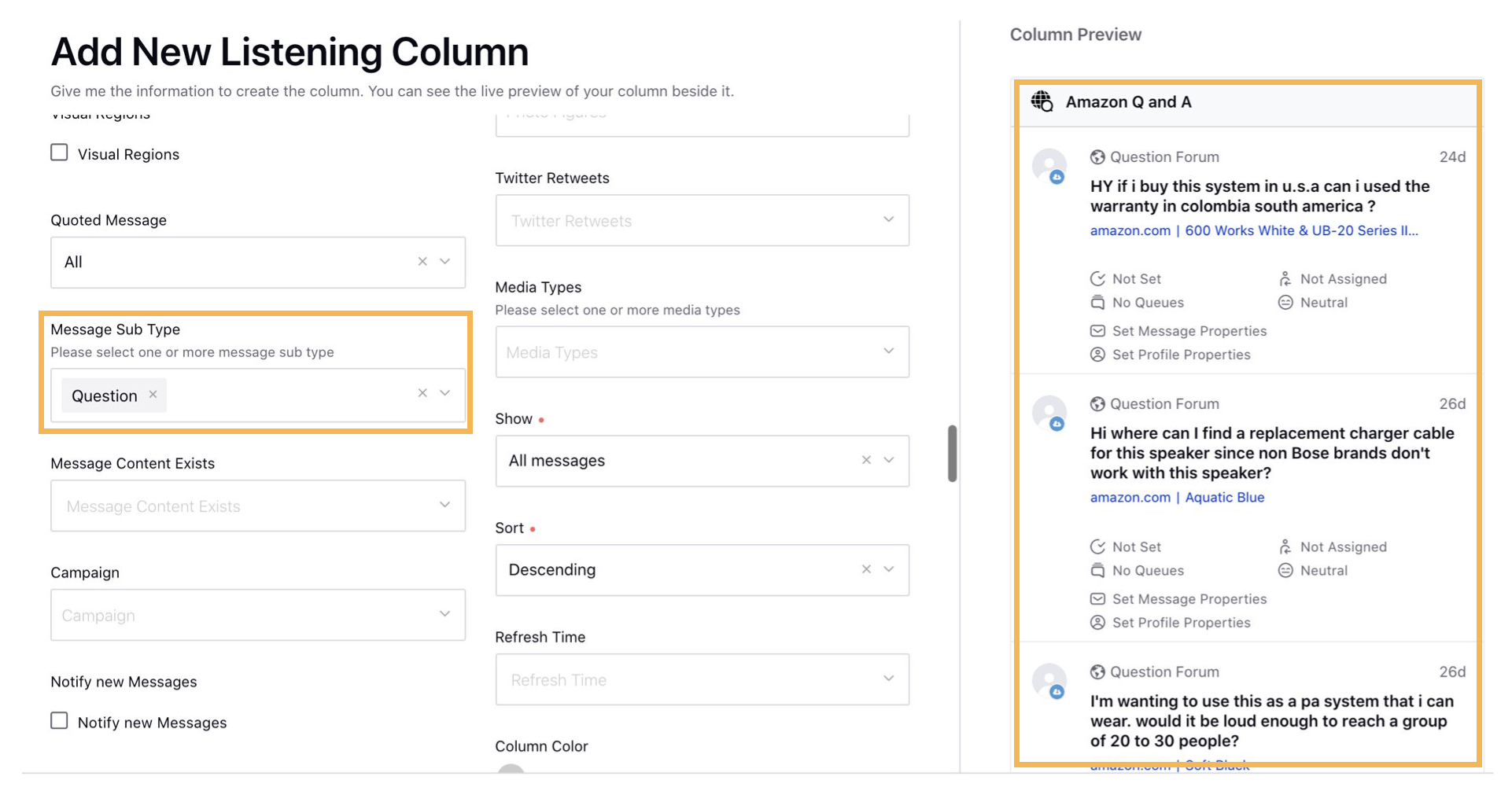Click avatar of the pa system question
Image resolution: width=1512 pixels, height=791 pixels.
click(1049, 681)
